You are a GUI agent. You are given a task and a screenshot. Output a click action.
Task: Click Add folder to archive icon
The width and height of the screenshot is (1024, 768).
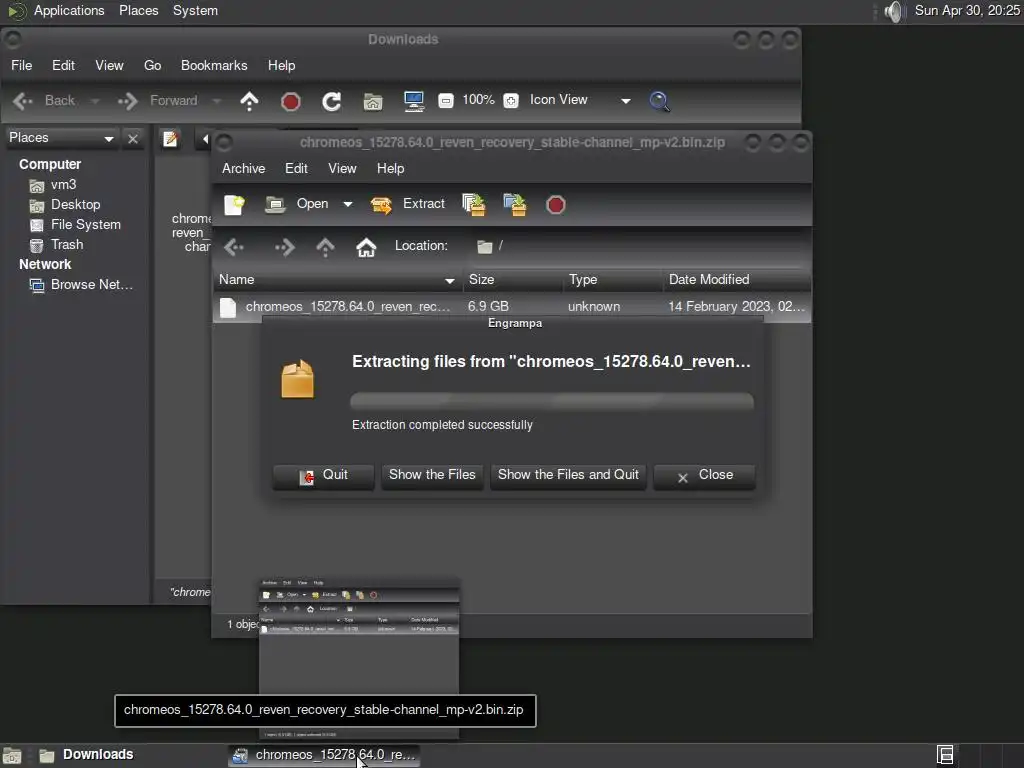click(x=515, y=204)
